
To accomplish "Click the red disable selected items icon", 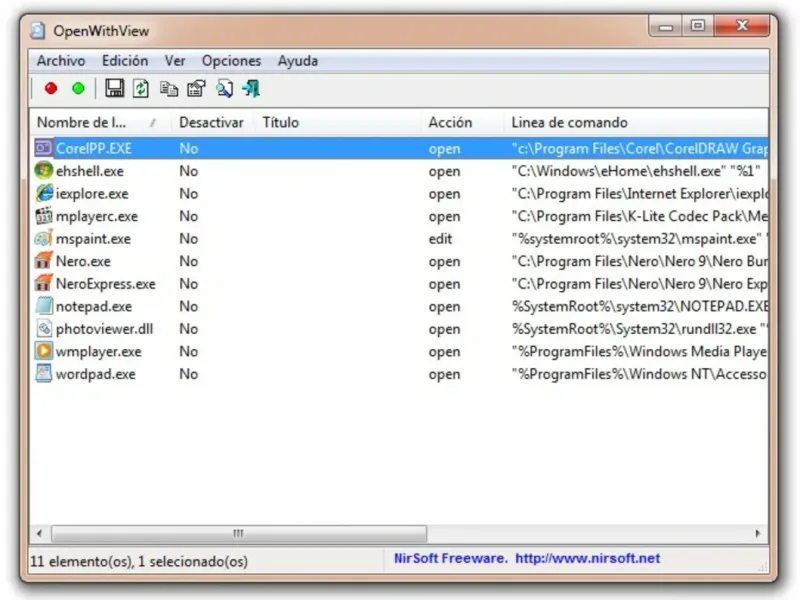I will click(x=51, y=89).
